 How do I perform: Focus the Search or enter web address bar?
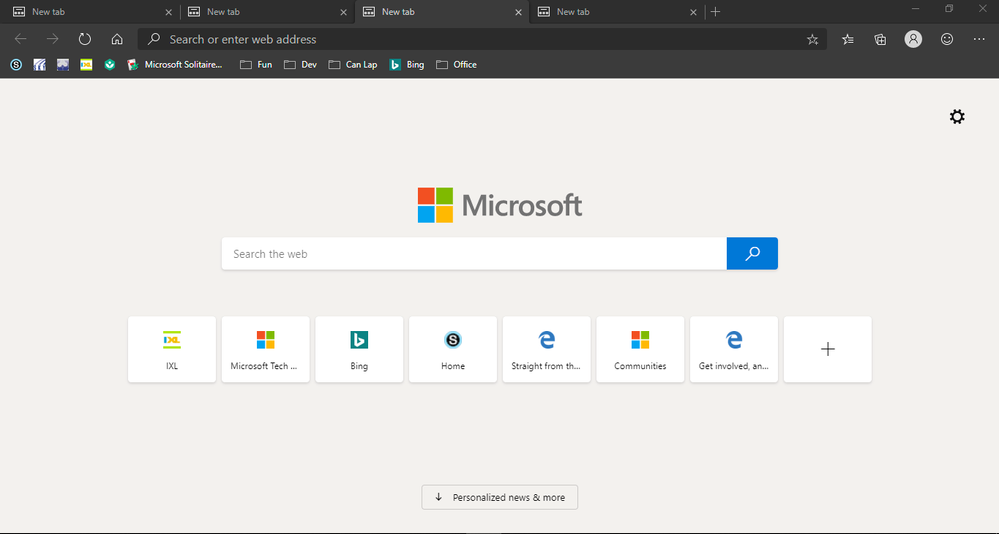[482, 40]
